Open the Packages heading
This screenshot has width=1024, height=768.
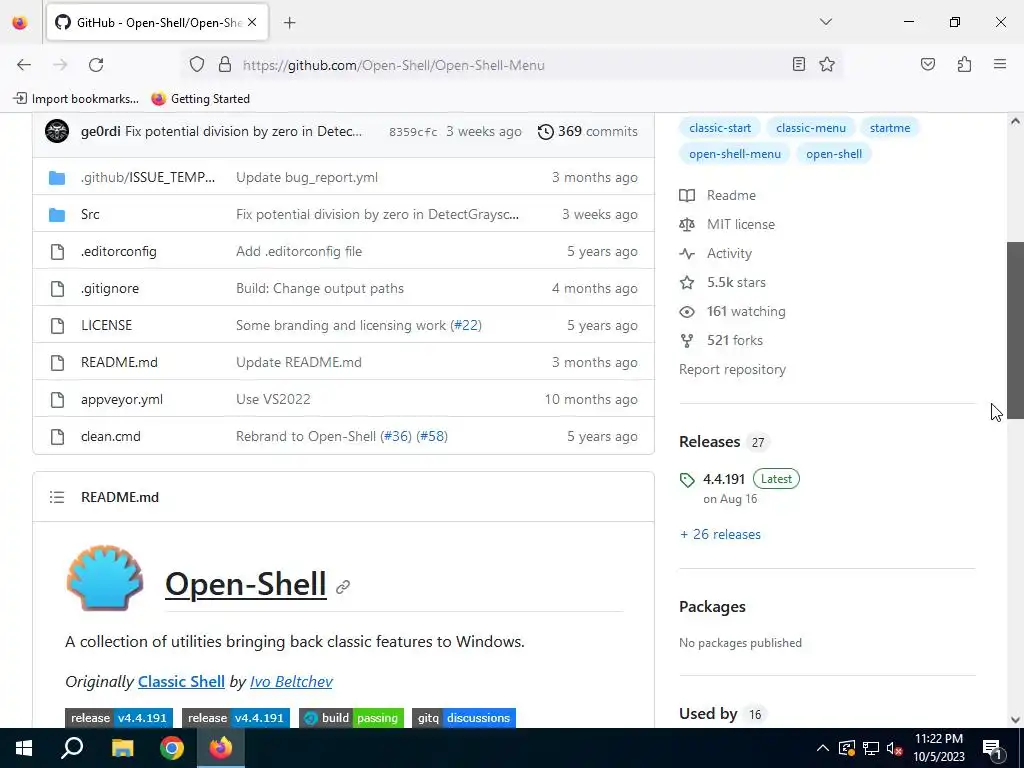point(712,607)
